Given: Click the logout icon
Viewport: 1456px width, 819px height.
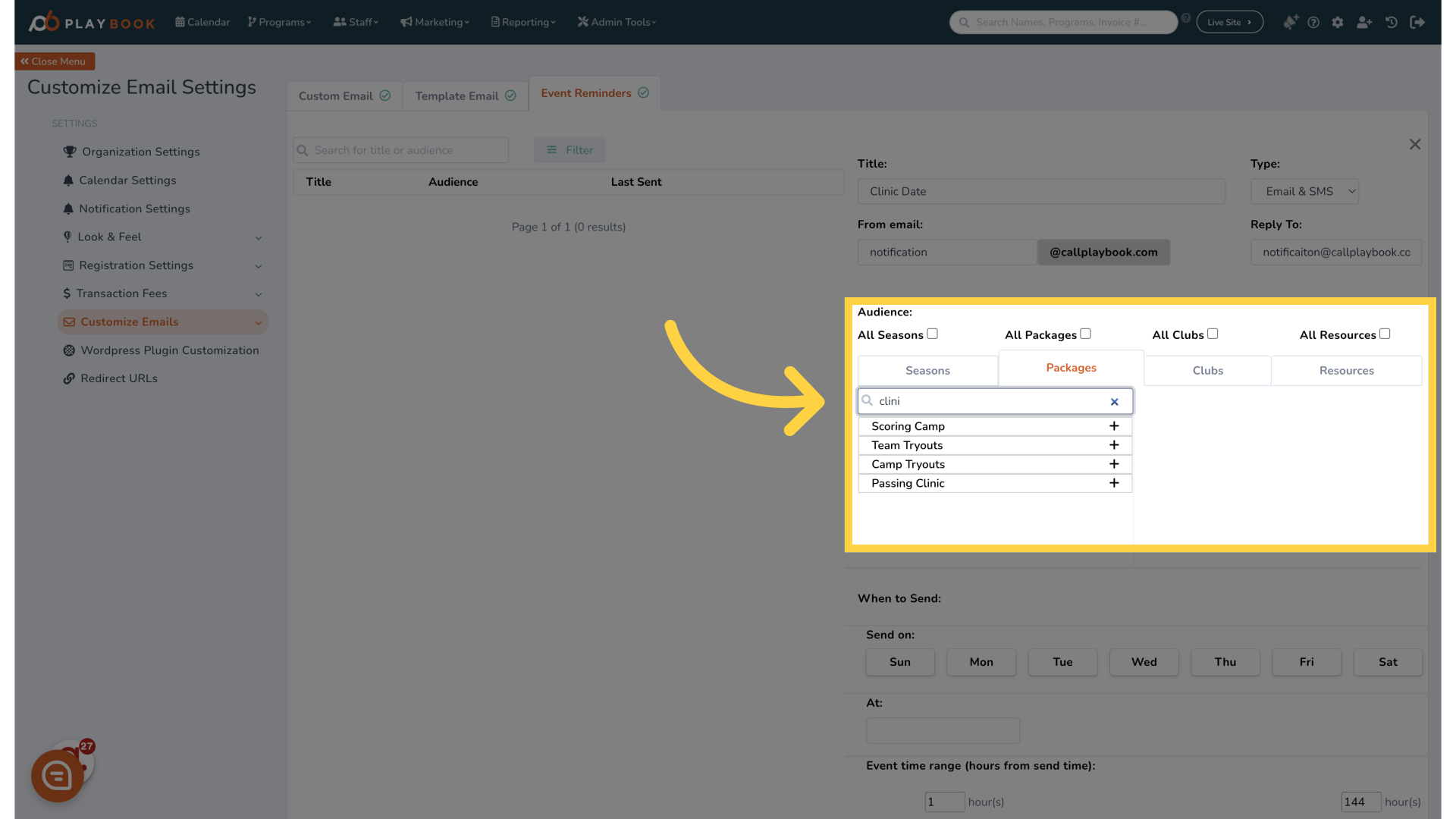Looking at the screenshot, I should (x=1417, y=23).
